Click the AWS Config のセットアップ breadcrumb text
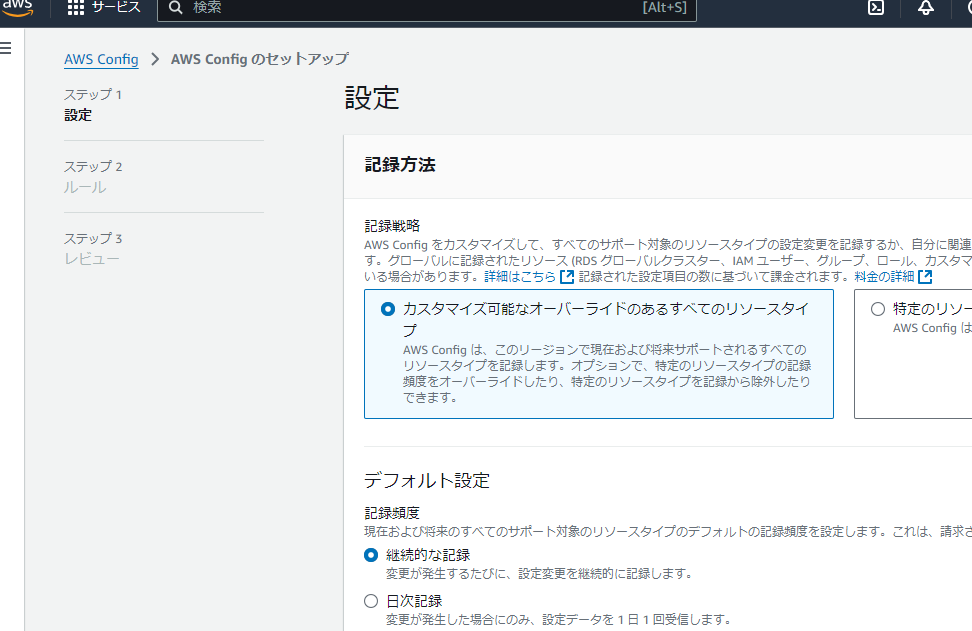972x631 pixels. (260, 59)
